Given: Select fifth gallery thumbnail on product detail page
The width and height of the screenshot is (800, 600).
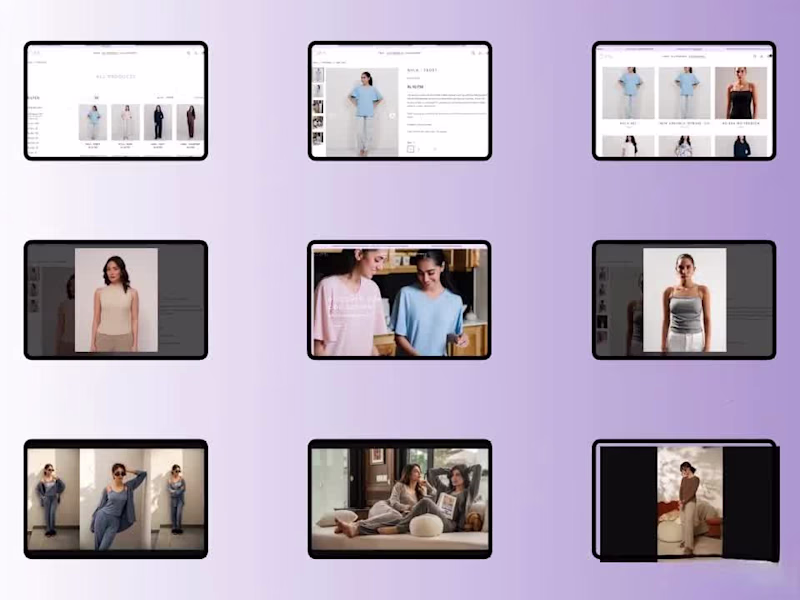Looking at the screenshot, I should (x=318, y=138).
